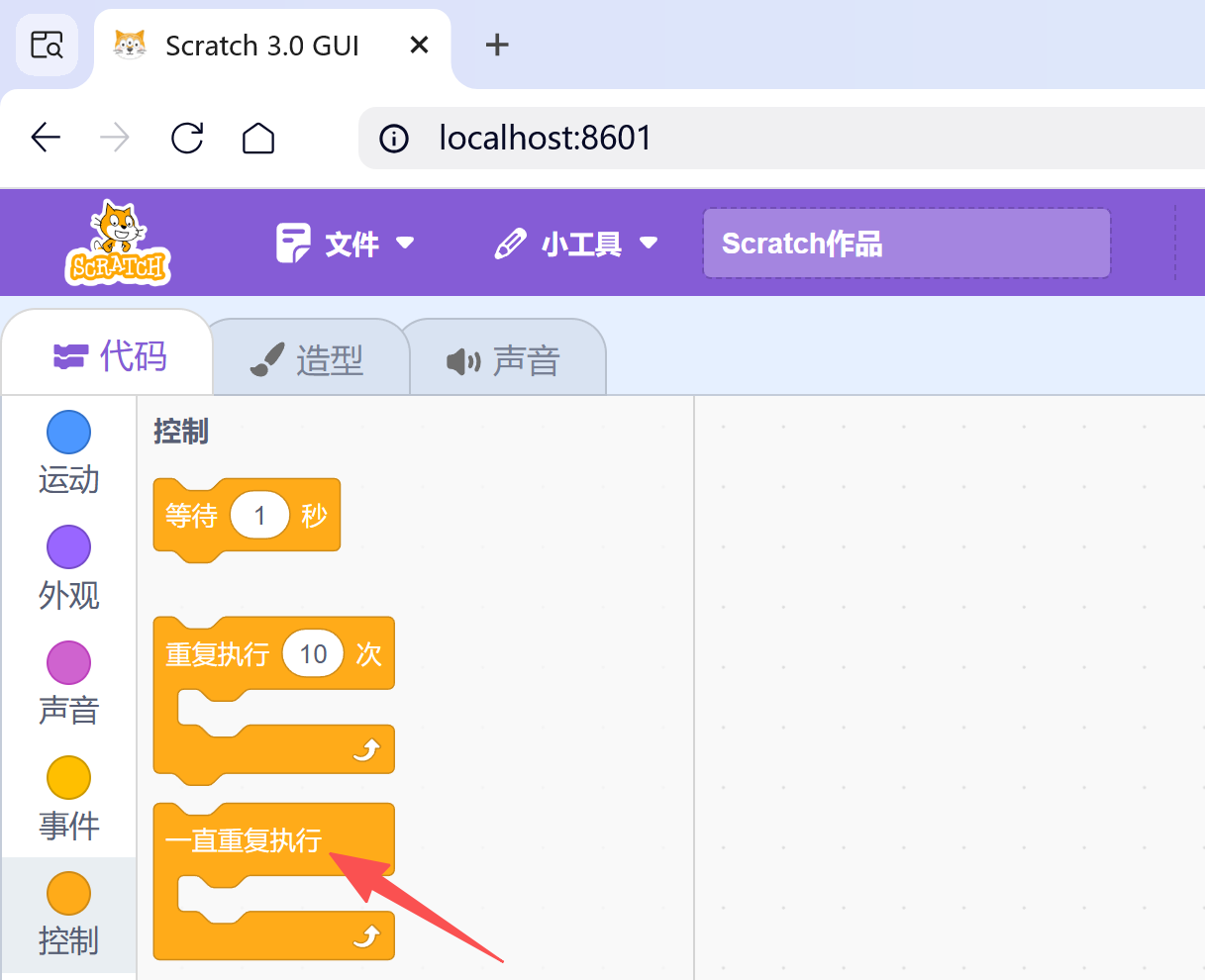Screen dimensions: 1205x980
Task: Click the file icon beside 文件
Action: coord(293,243)
